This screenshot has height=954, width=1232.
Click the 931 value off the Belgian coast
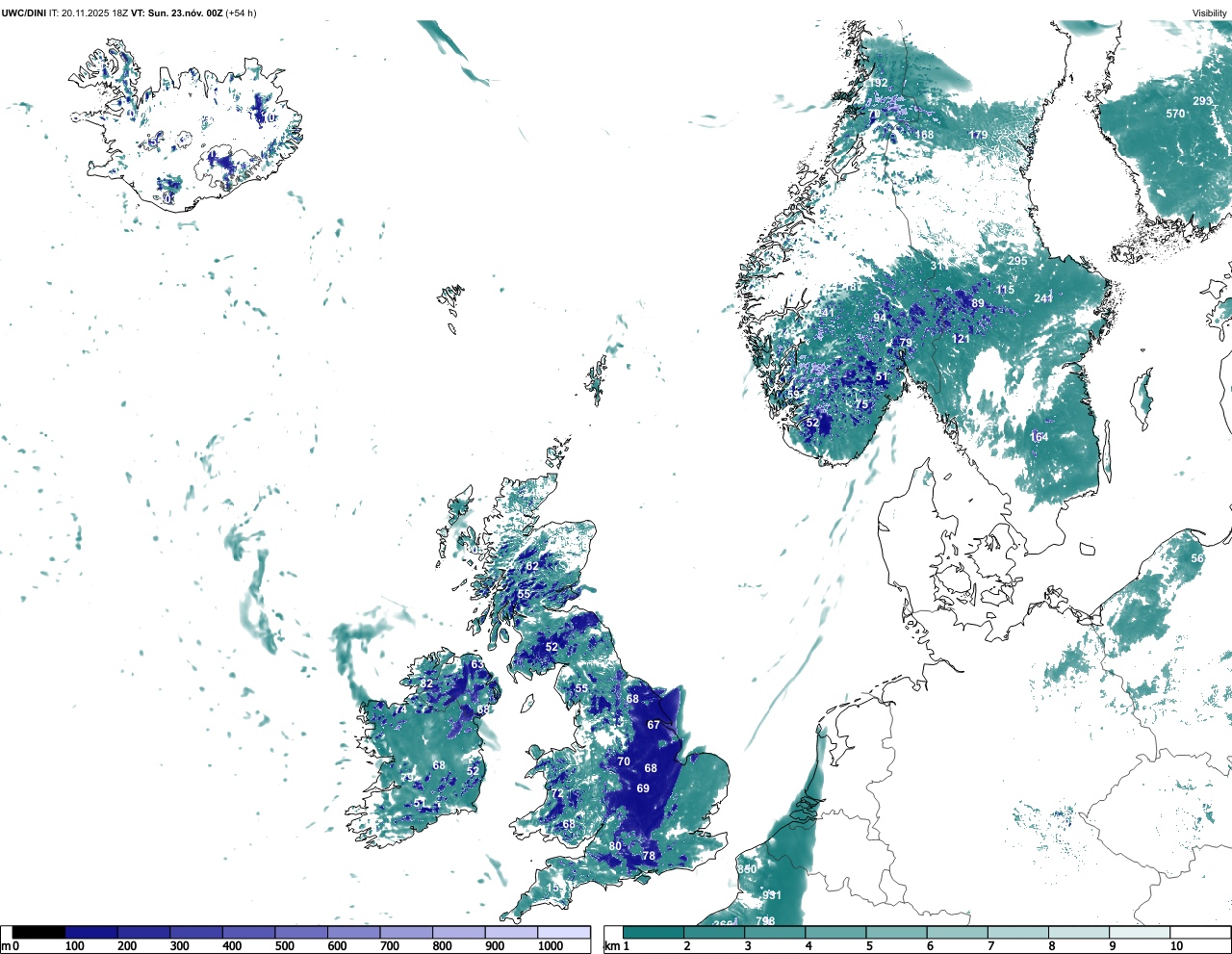[x=771, y=895]
